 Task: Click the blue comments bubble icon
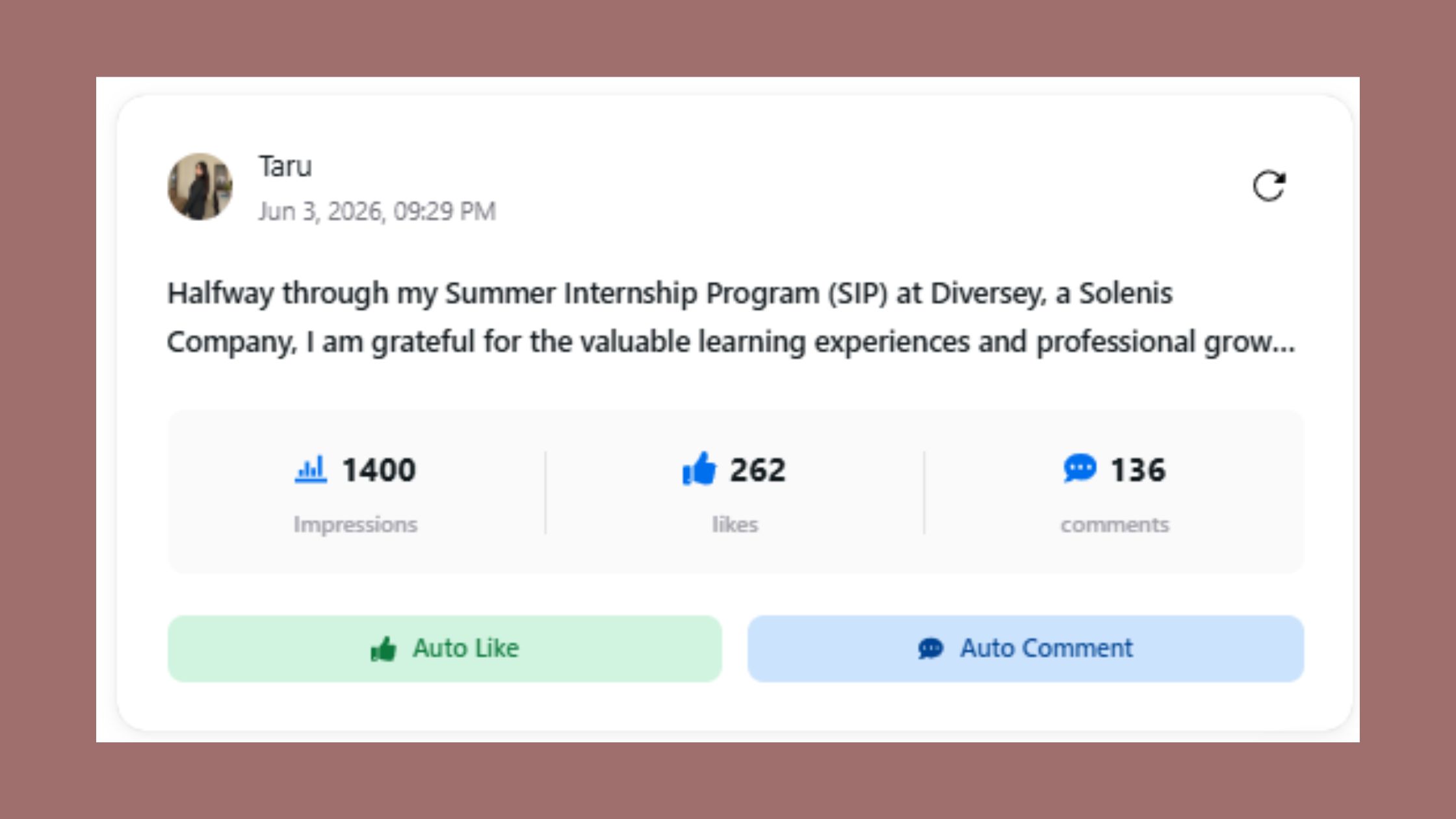click(1080, 468)
